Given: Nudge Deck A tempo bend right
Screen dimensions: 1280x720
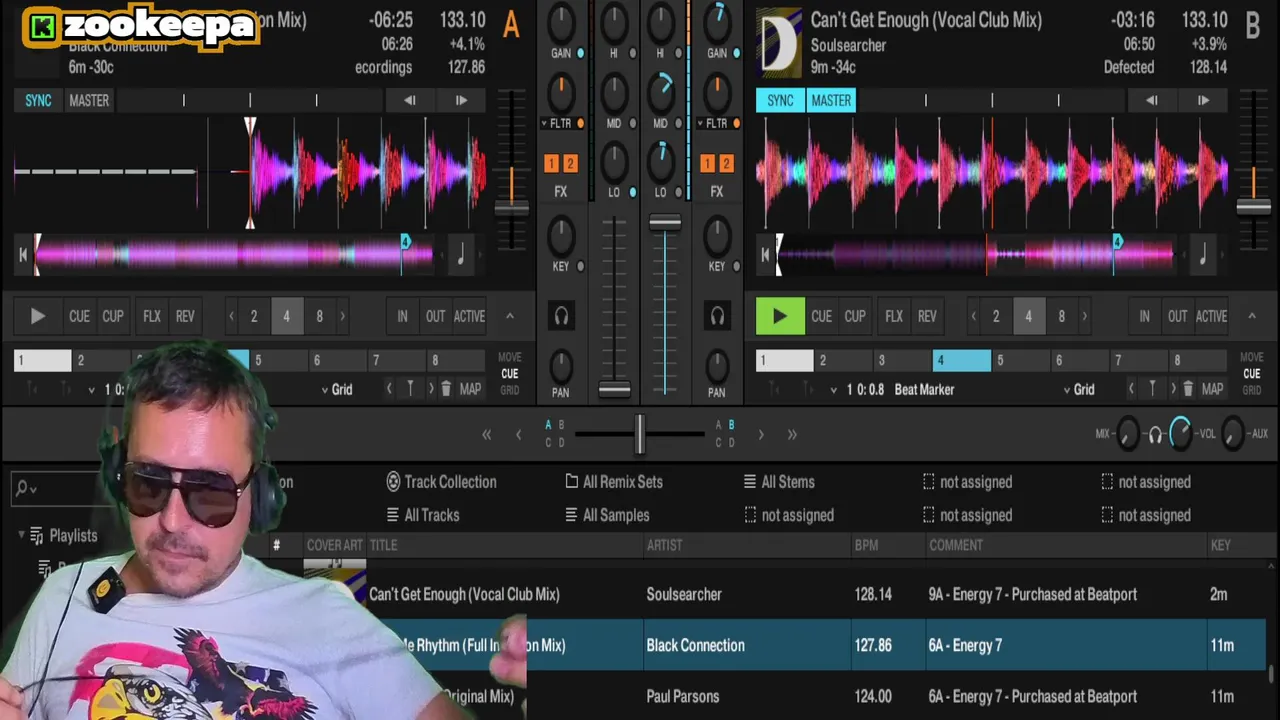Looking at the screenshot, I should click(461, 100).
